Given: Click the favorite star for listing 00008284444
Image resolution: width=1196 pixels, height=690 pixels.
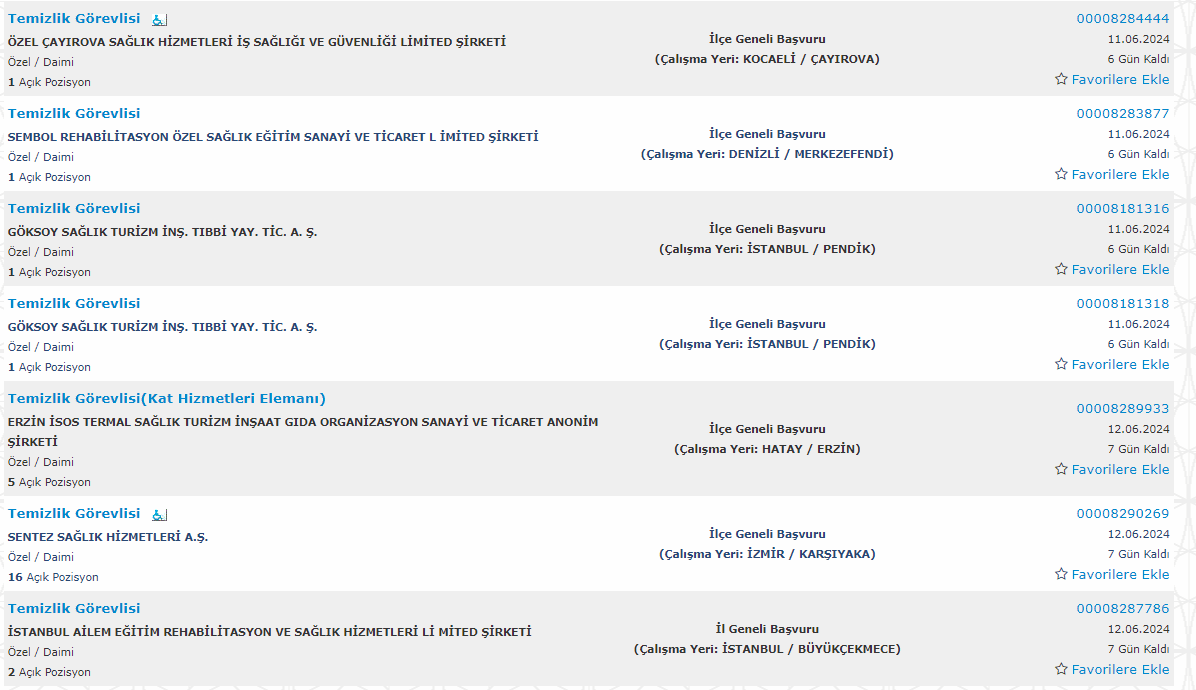Looking at the screenshot, I should tap(1061, 79).
